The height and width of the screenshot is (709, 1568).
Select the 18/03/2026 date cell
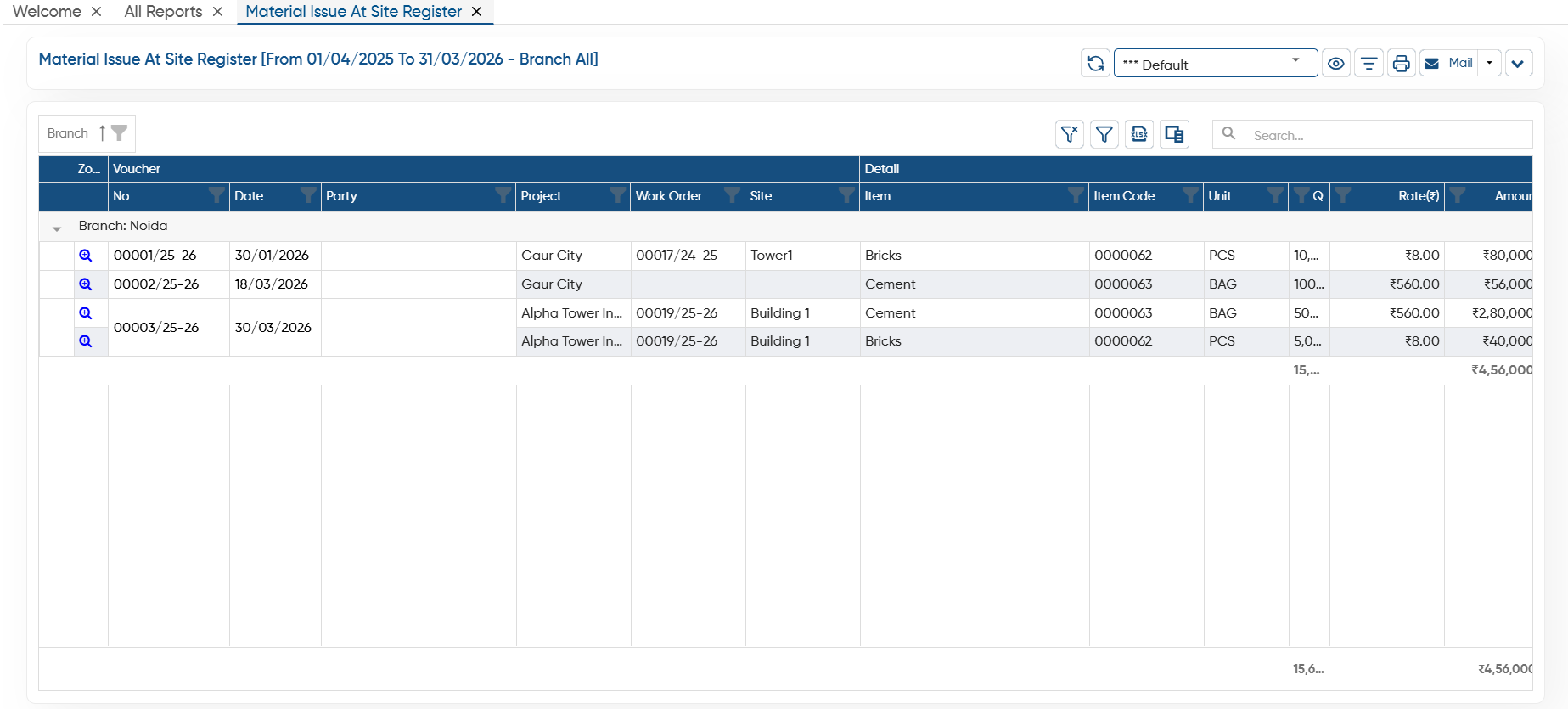click(275, 284)
